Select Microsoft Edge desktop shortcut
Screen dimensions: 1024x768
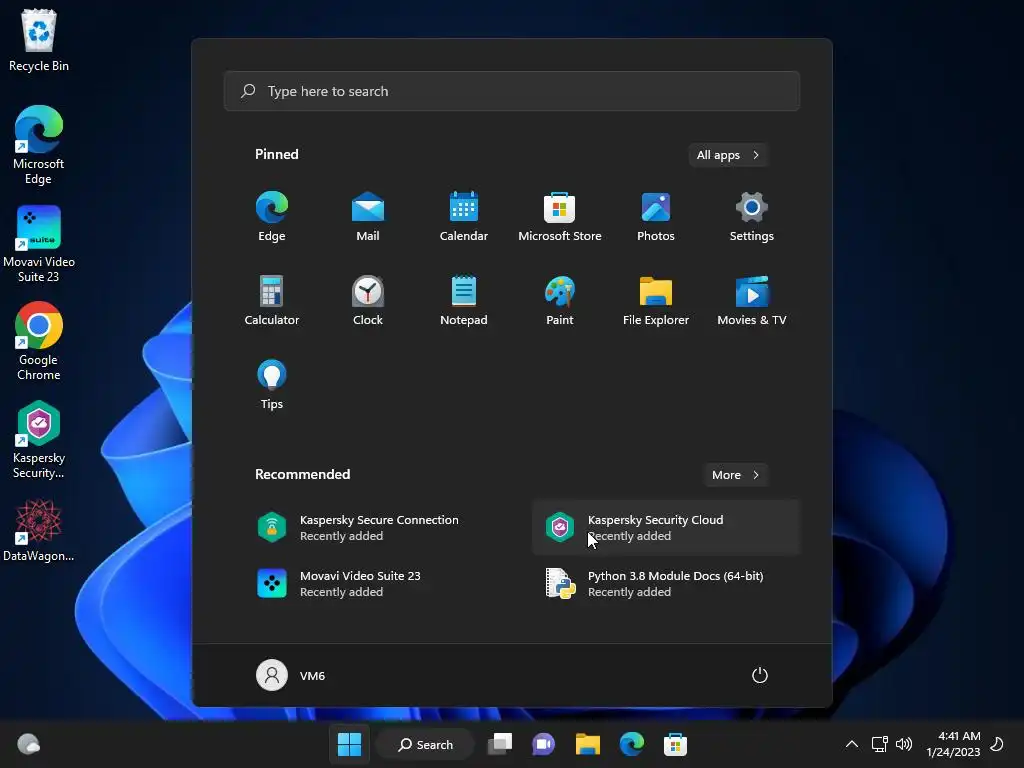coord(39,145)
